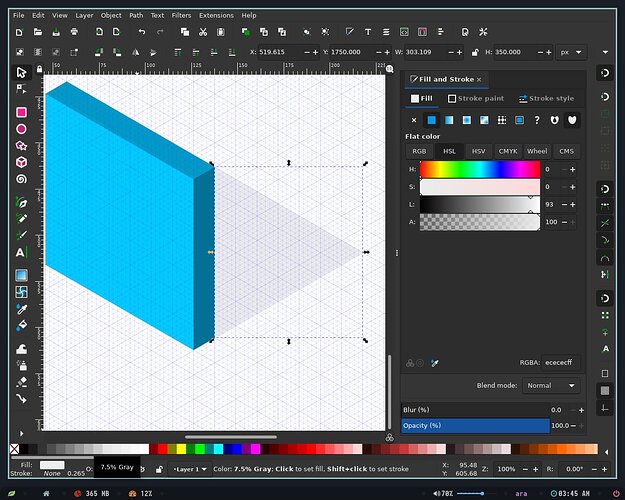Open the Blend mode dropdown
This screenshot has width=625, height=500.
(x=551, y=386)
